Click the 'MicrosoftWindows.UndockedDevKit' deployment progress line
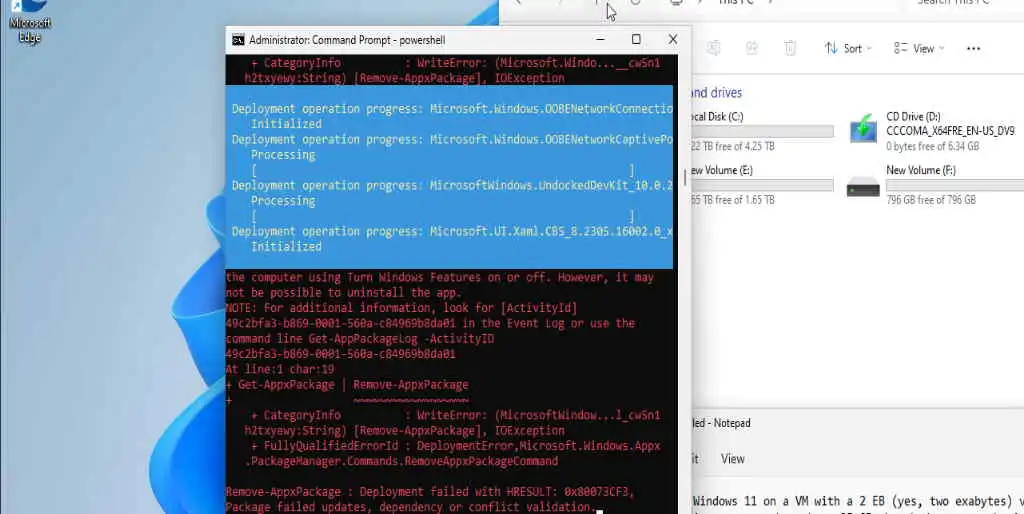This screenshot has height=514, width=1024. point(452,185)
